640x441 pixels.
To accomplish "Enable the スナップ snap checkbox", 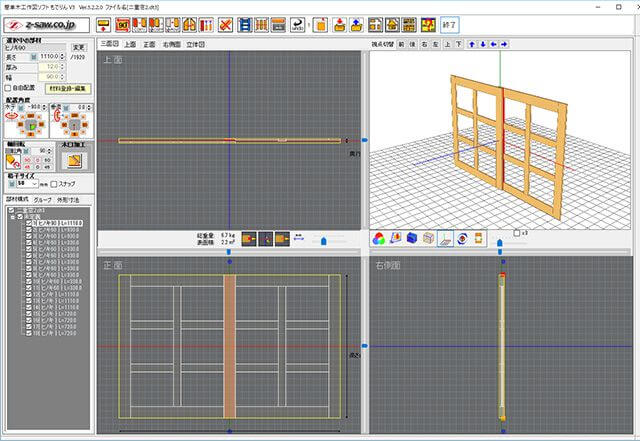I will tap(56, 184).
